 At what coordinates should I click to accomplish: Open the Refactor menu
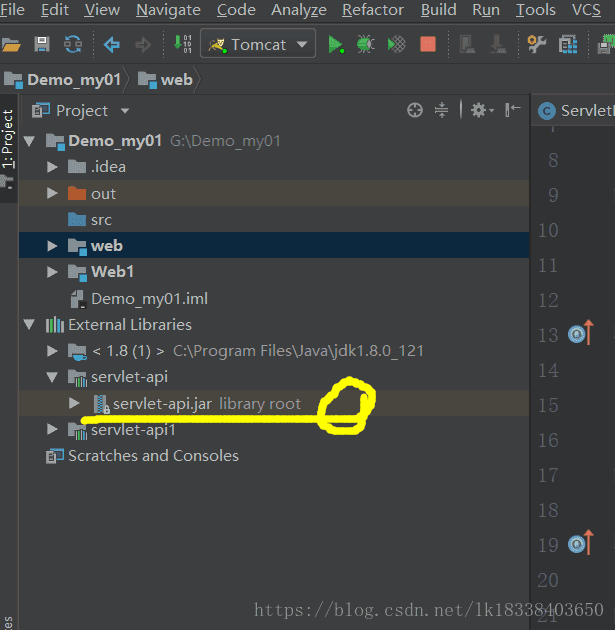click(x=373, y=10)
